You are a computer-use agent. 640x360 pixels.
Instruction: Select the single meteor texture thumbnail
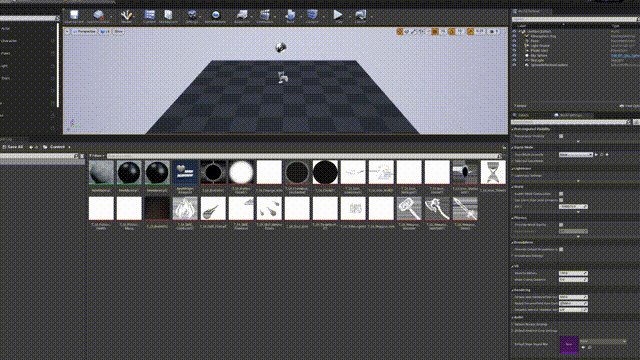(x=213, y=209)
